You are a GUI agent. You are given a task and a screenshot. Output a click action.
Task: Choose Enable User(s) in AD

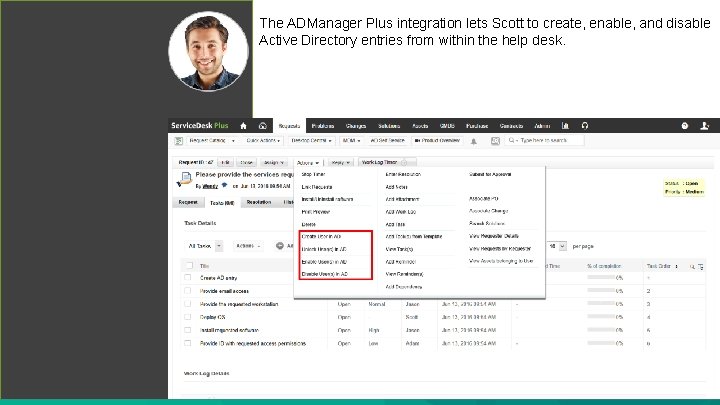tap(324, 262)
